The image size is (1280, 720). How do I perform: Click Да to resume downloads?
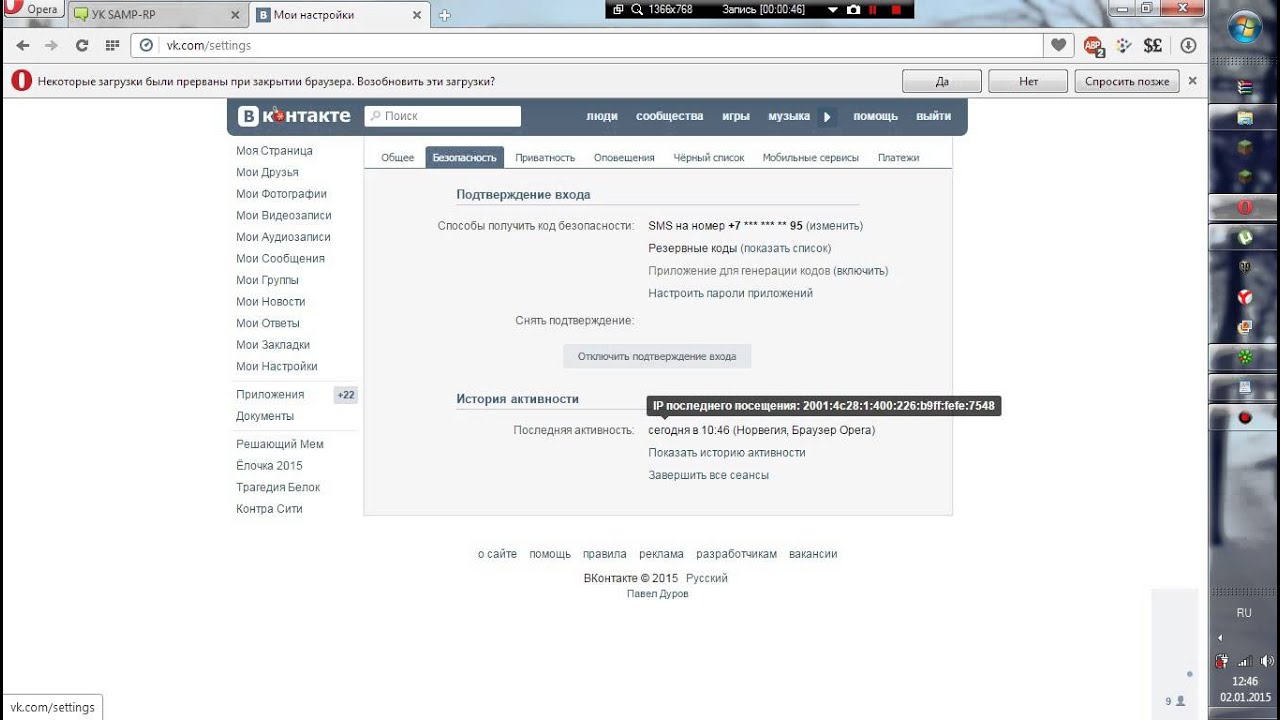[x=942, y=81]
